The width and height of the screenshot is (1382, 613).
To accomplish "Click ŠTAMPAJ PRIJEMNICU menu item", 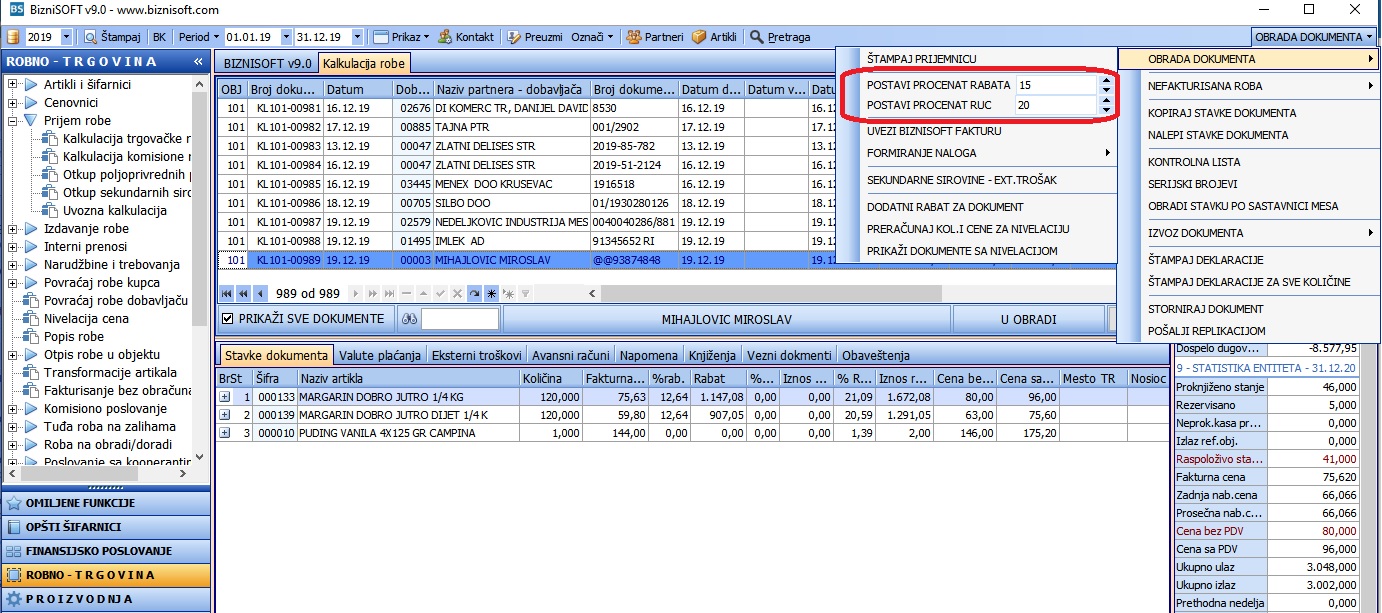I will click(x=921, y=59).
